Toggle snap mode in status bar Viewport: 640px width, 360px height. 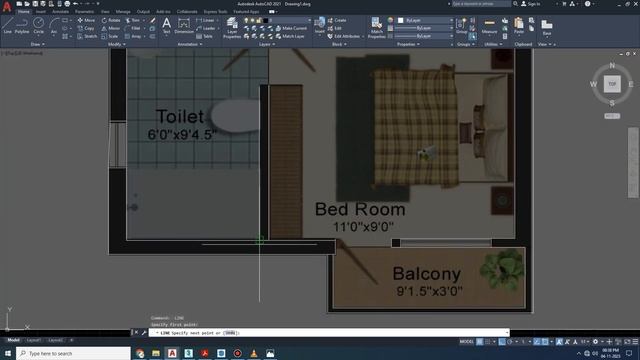[x=487, y=342]
